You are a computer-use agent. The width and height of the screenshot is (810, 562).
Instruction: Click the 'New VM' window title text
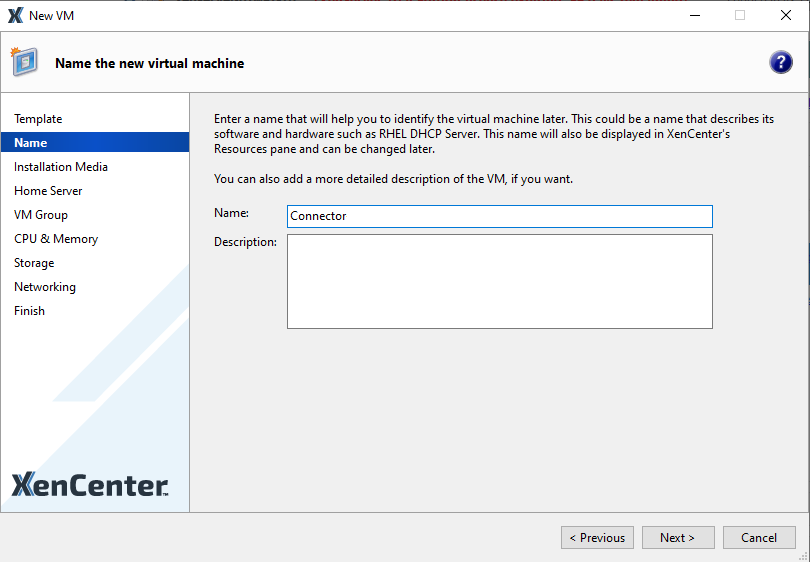[x=52, y=16]
